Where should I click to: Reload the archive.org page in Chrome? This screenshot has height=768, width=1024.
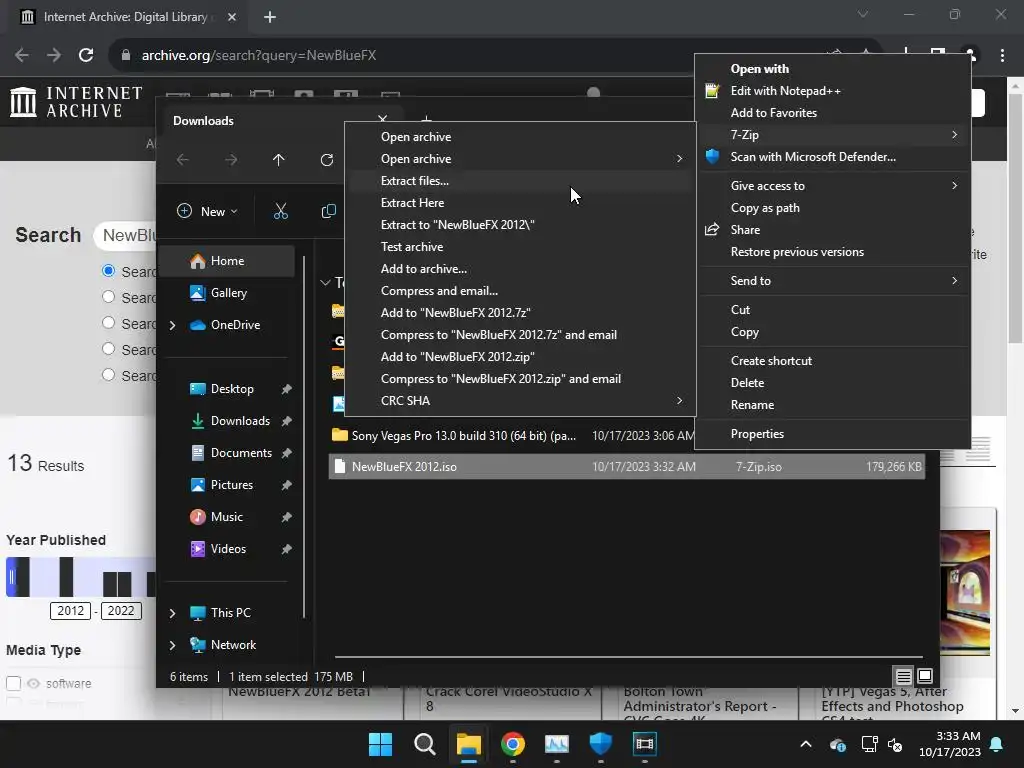coord(86,56)
